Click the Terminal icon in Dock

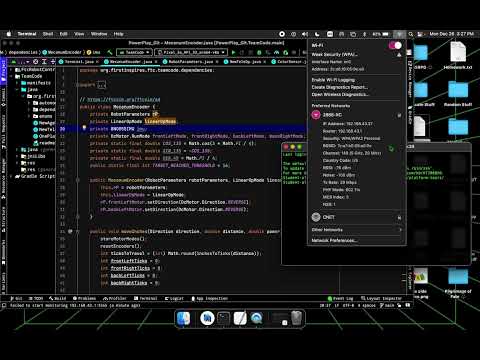223,319
